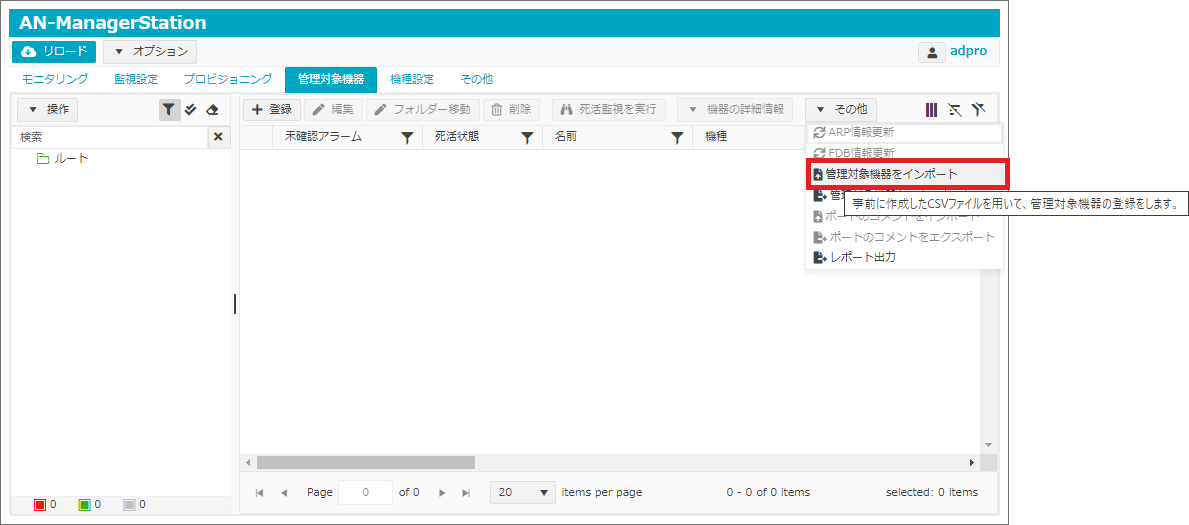1189x525 pixels.
Task: Open the その他 tab in the navigation
Action: 476,79
